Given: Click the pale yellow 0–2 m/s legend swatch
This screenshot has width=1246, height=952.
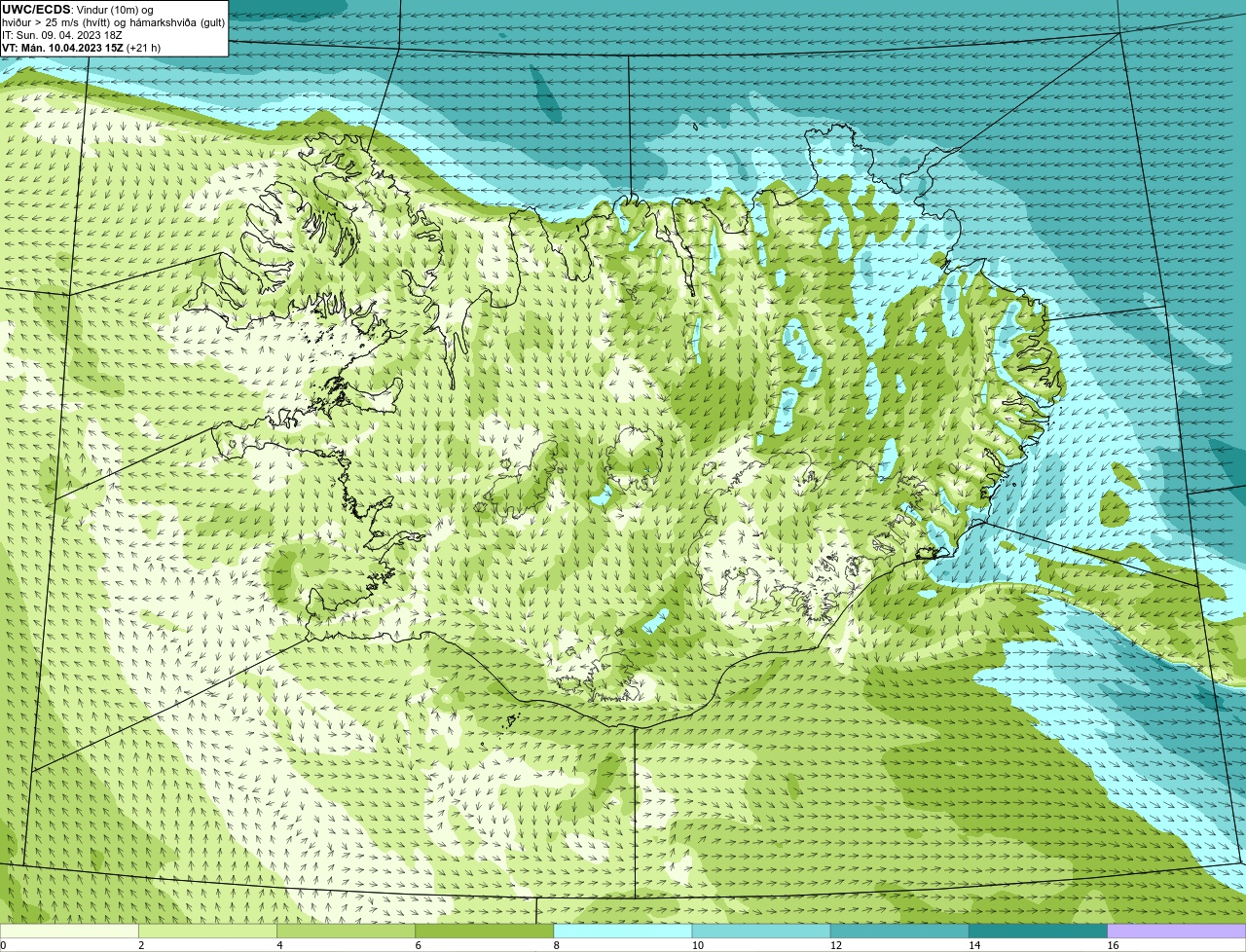Looking at the screenshot, I should click(69, 931).
